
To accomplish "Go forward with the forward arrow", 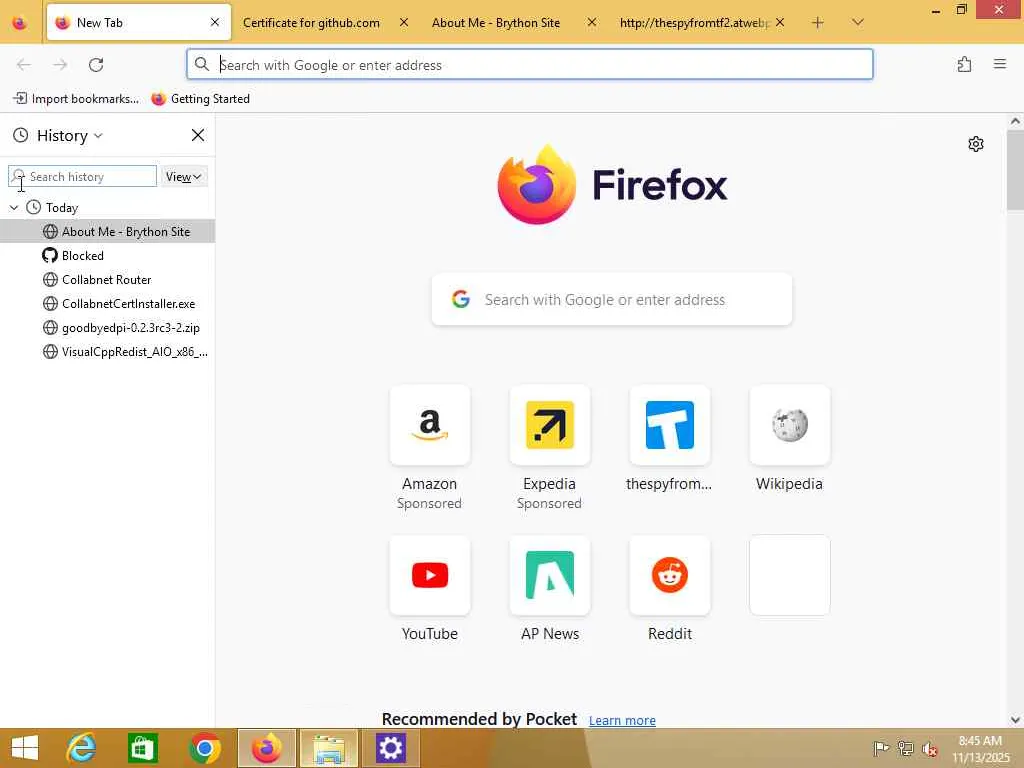I will tap(60, 65).
